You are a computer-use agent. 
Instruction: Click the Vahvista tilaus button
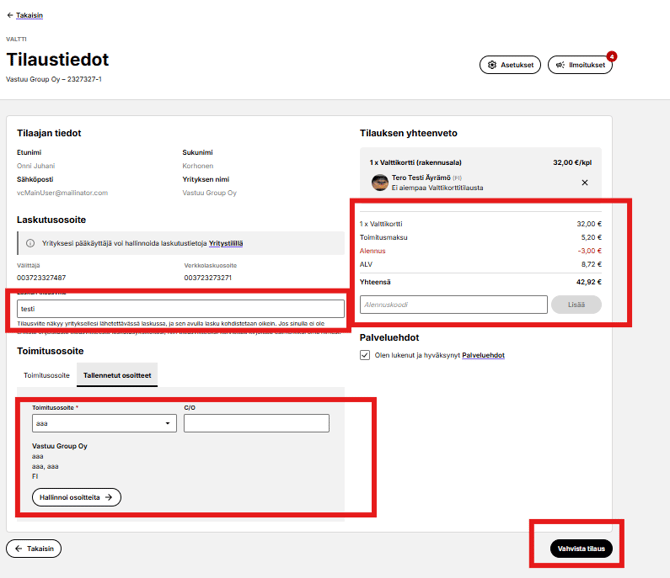tap(581, 549)
